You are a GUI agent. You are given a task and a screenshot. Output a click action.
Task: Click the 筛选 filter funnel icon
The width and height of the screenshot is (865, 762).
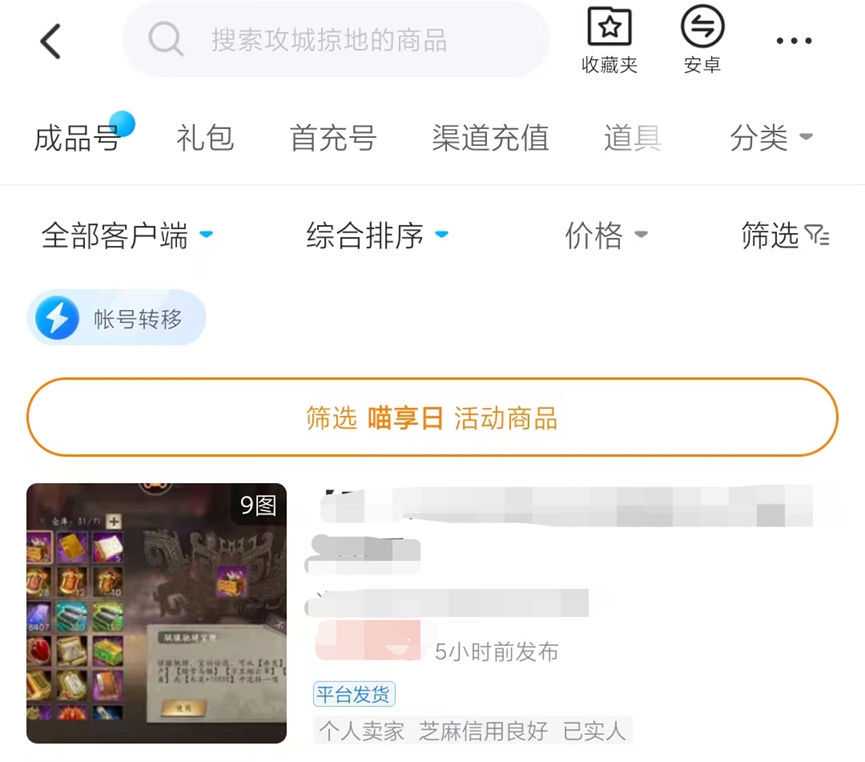(816, 235)
